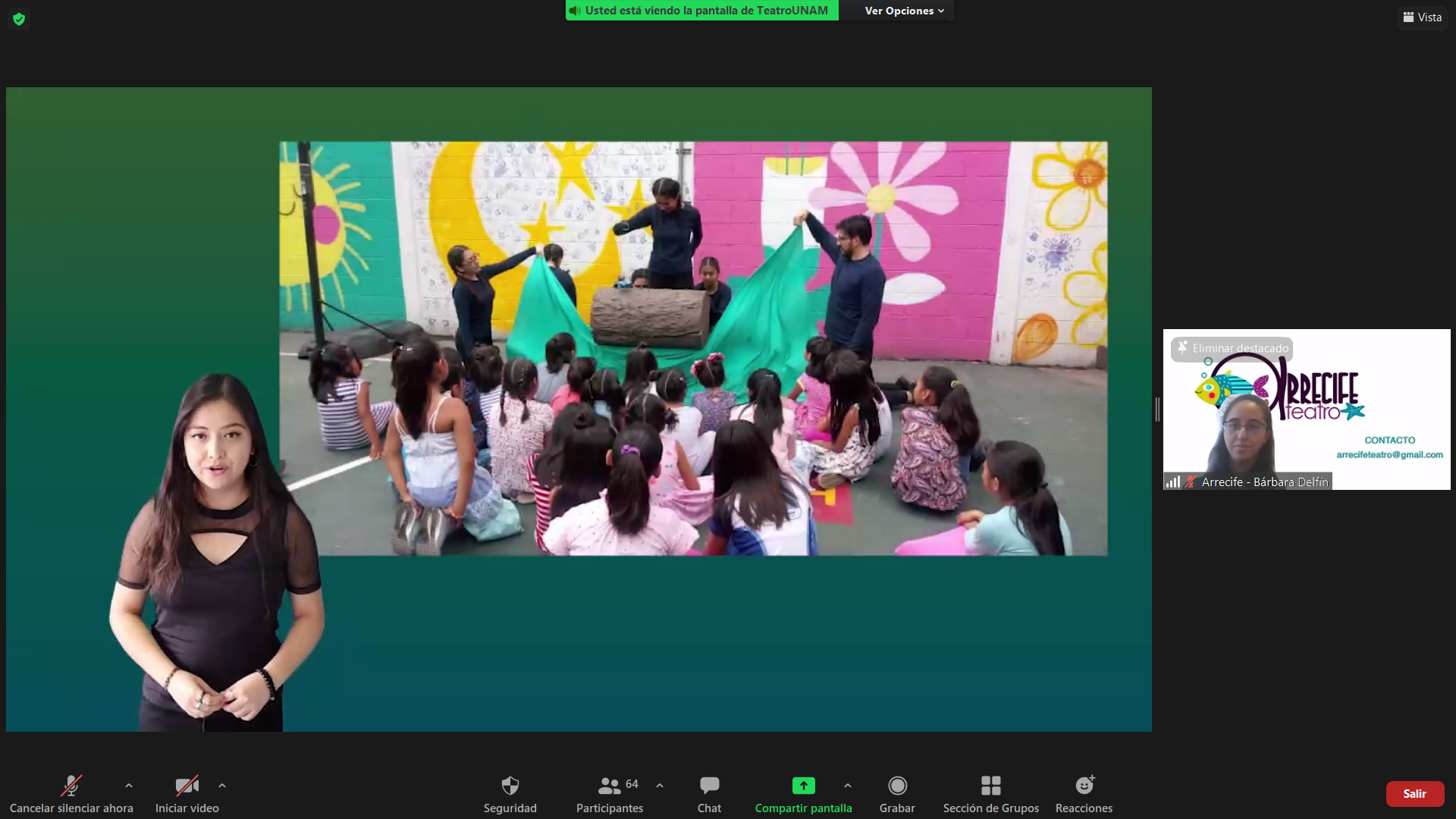The height and width of the screenshot is (819, 1456).
Task: Select the Arrecife Bárbara Delfín video thumbnail
Action: click(x=1307, y=409)
